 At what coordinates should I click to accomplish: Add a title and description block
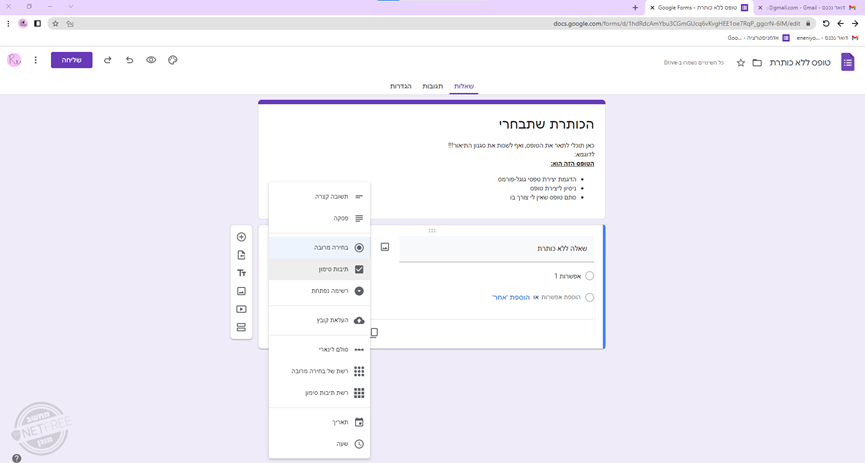point(241,273)
